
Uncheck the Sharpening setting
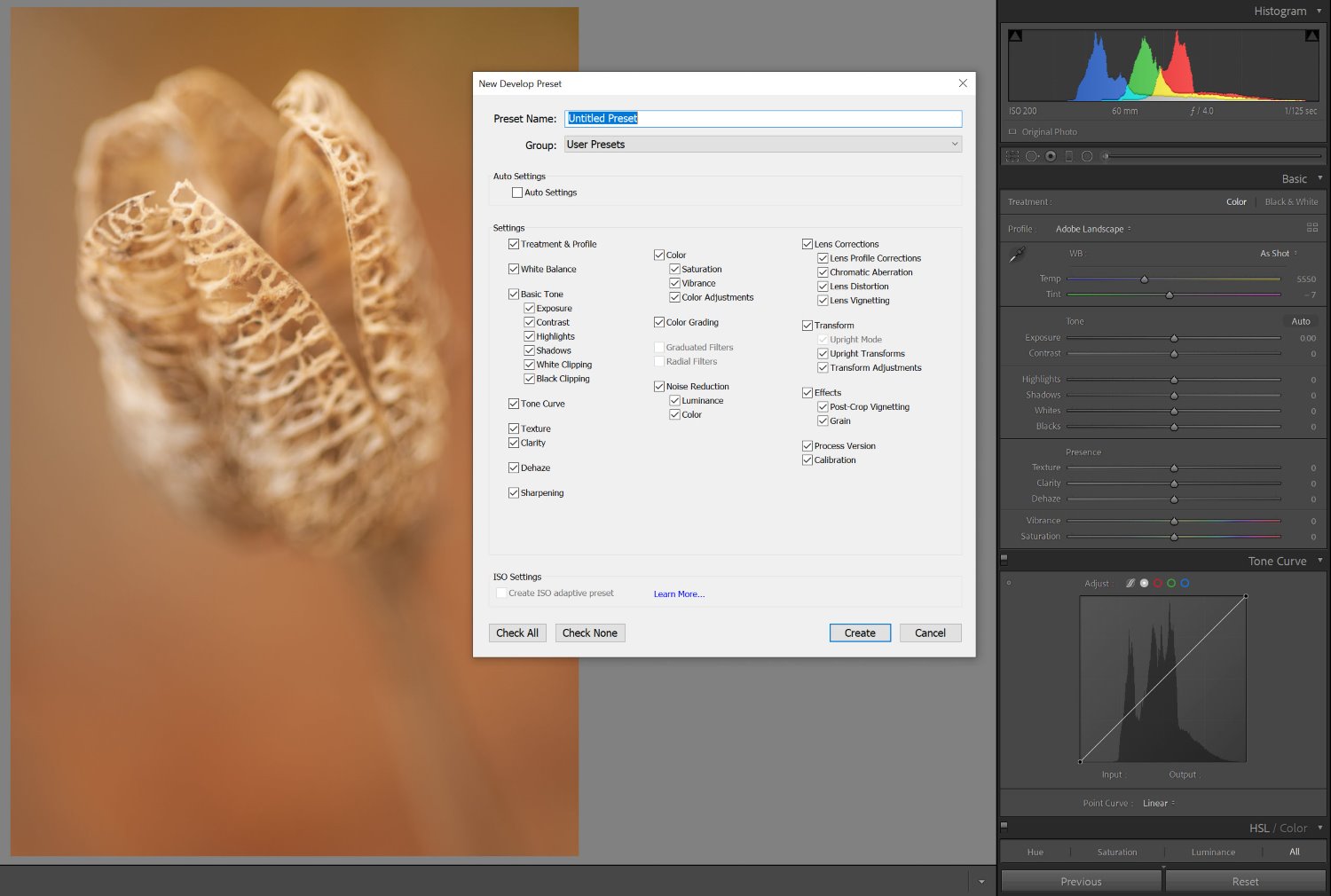click(514, 492)
